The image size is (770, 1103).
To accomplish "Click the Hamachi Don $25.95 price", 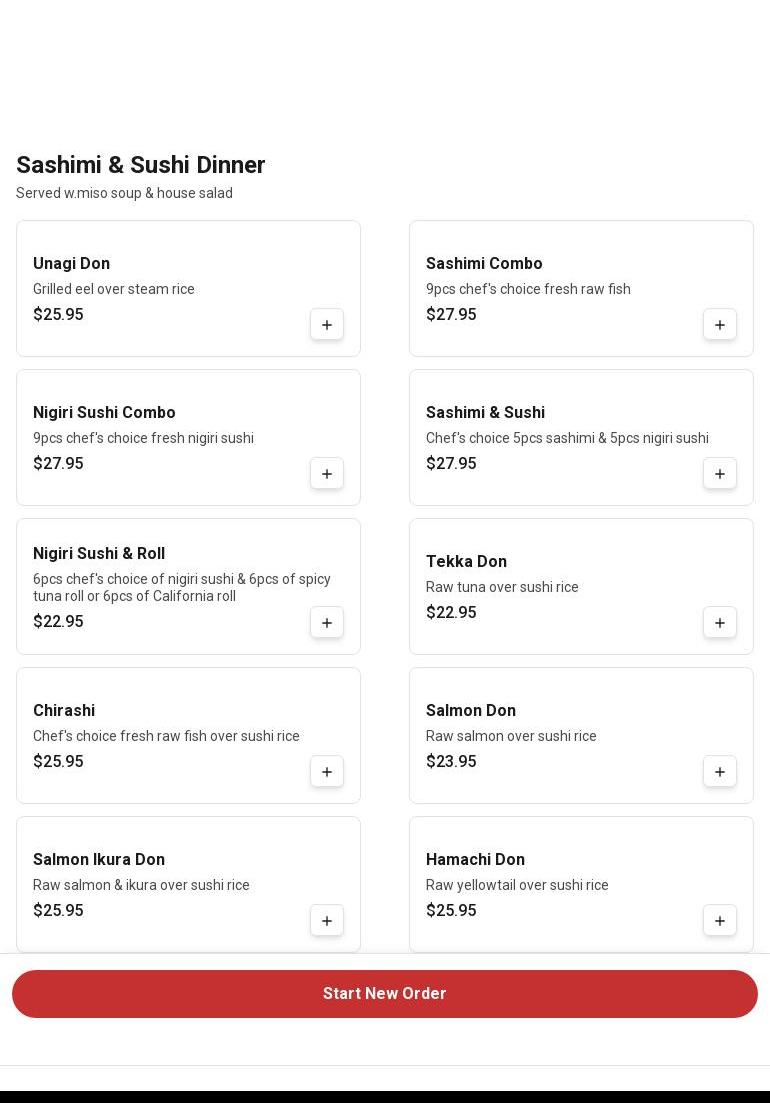I will [451, 911].
